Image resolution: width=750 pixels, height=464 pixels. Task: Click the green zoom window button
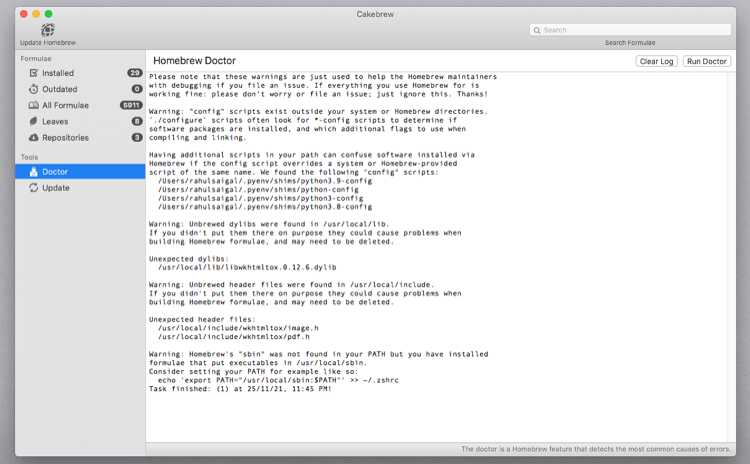pyautogui.click(x=49, y=14)
